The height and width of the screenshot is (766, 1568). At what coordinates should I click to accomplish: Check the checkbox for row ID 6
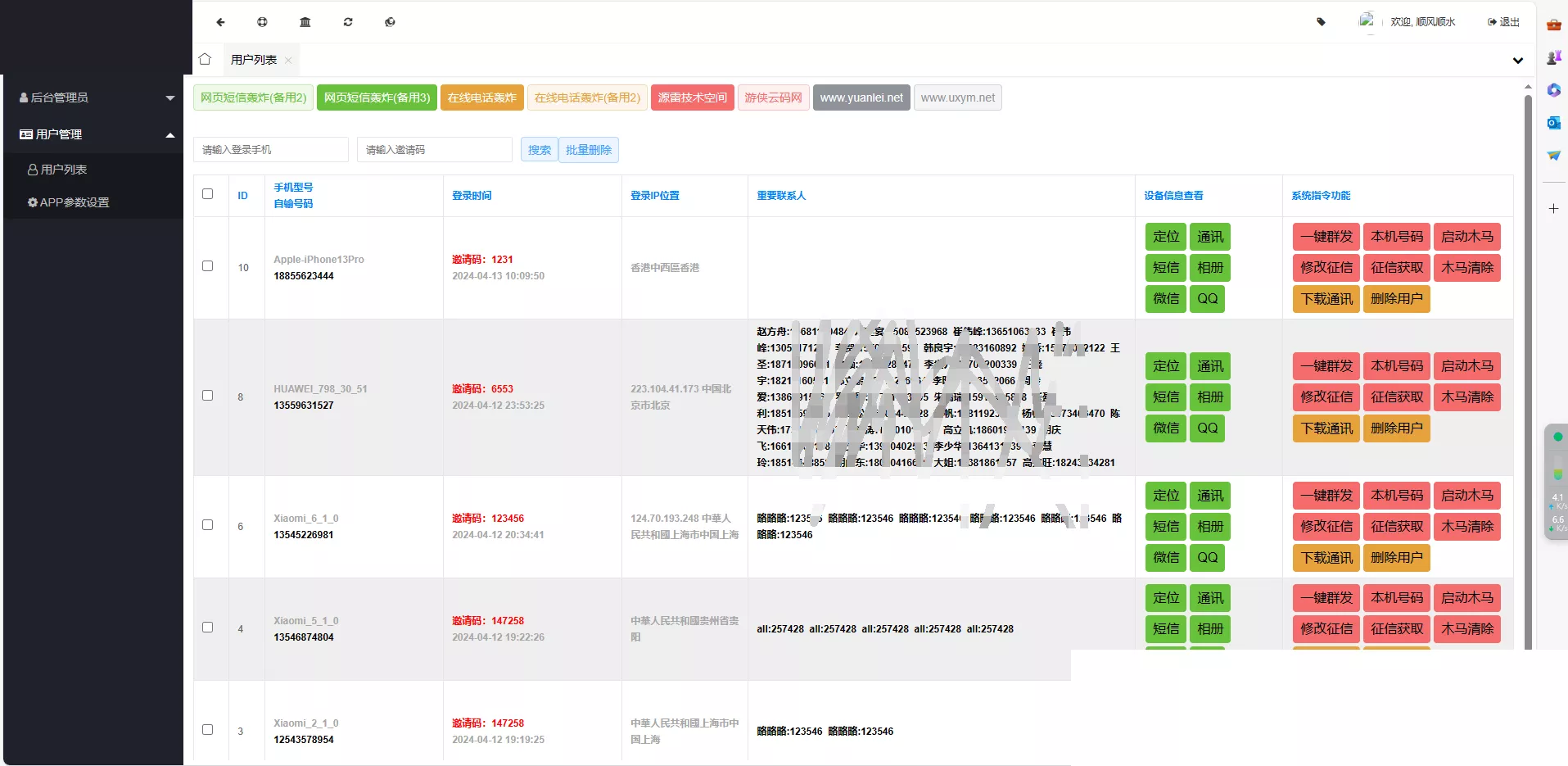[x=208, y=525]
